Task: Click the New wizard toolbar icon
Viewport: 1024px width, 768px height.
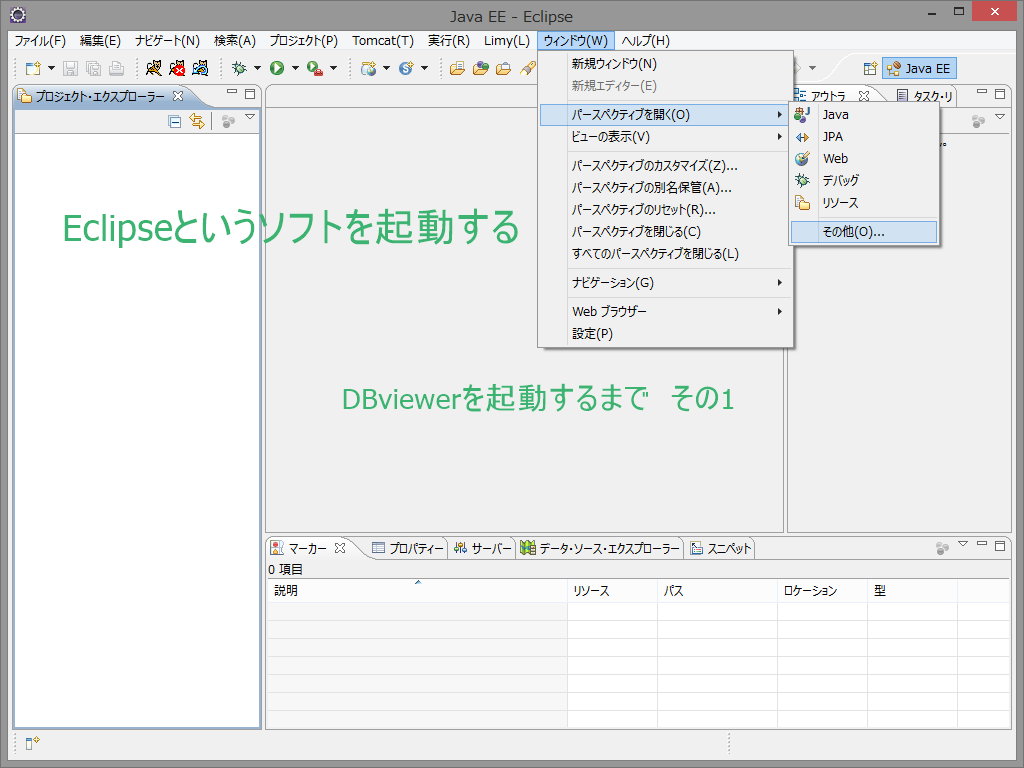Action: click(33, 68)
